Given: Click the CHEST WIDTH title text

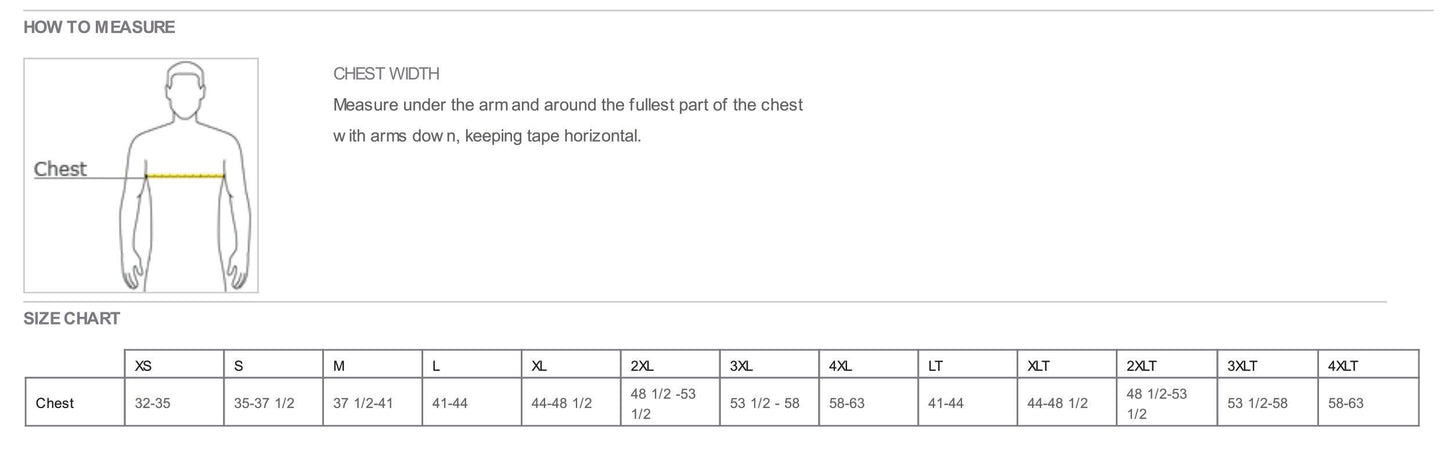Looking at the screenshot, I should pyautogui.click(x=386, y=74).
